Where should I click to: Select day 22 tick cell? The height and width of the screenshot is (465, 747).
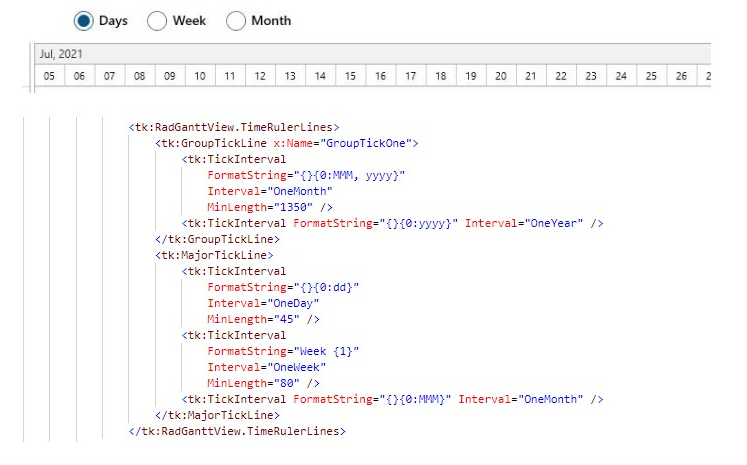[562, 76]
